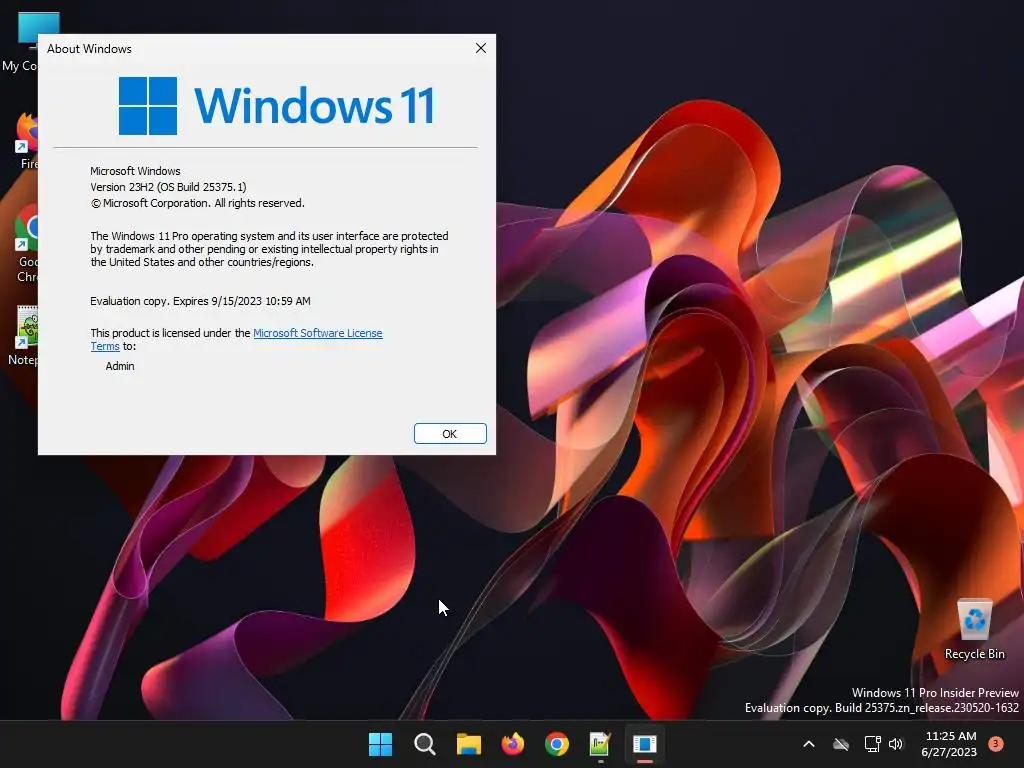
Task: Close the About Windows dialog
Action: point(481,48)
